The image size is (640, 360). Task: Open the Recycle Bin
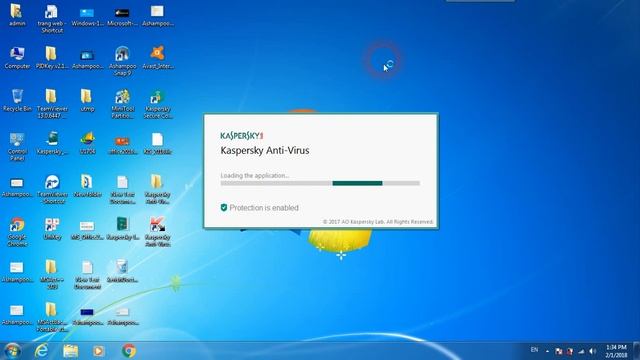point(17,100)
